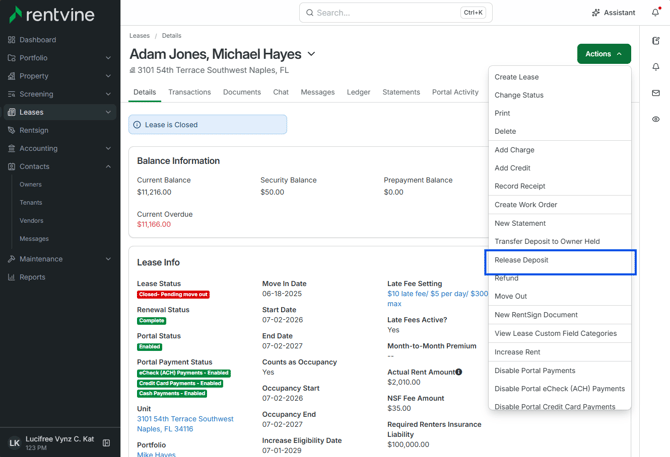
Task: Open the Messages tab
Action: [317, 92]
